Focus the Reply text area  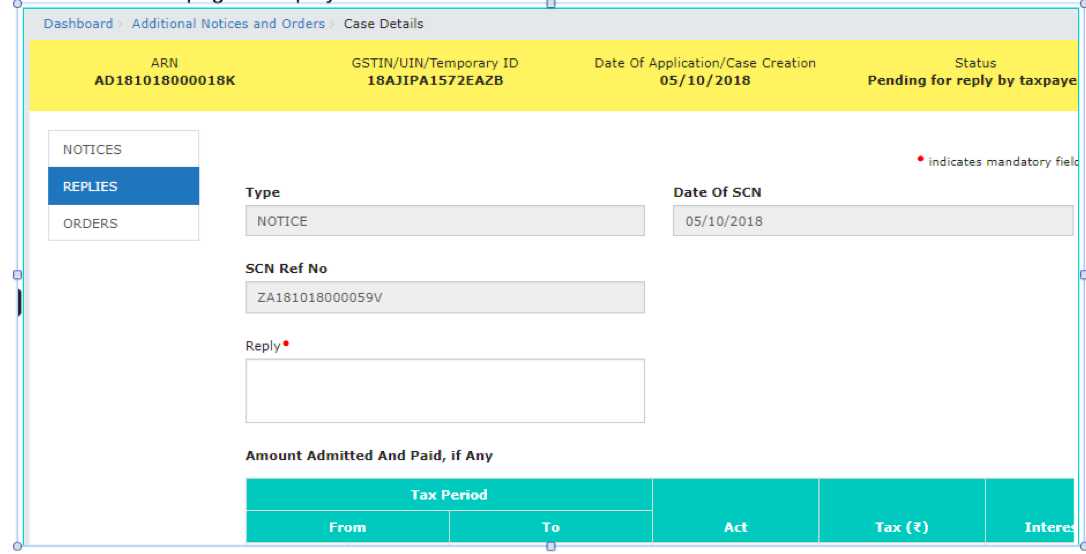coord(445,391)
